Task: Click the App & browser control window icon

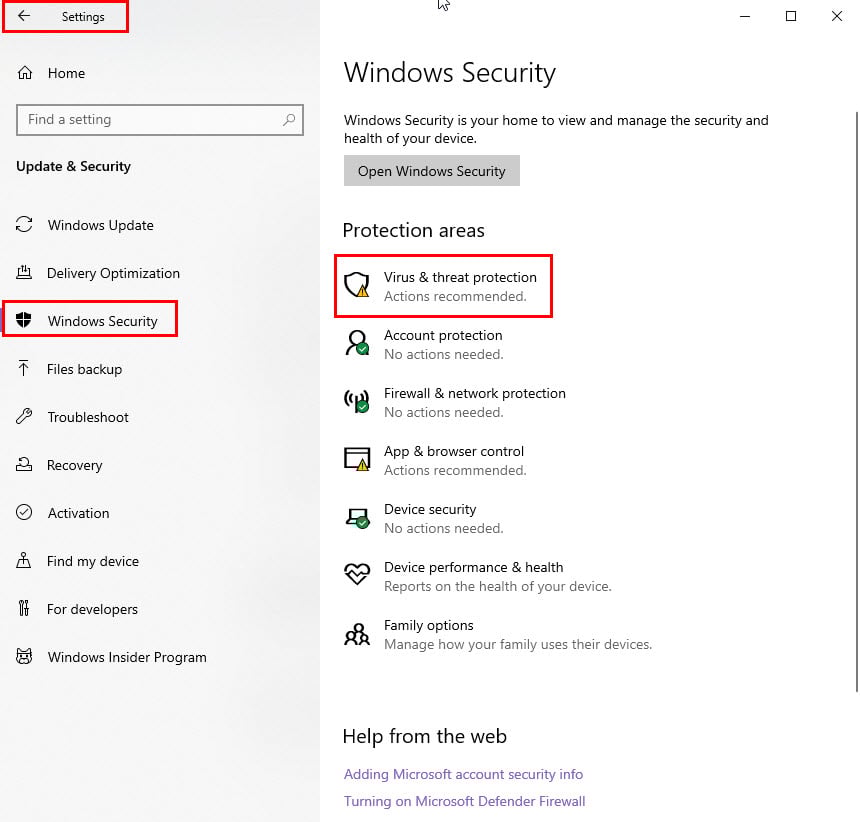Action: (x=357, y=459)
